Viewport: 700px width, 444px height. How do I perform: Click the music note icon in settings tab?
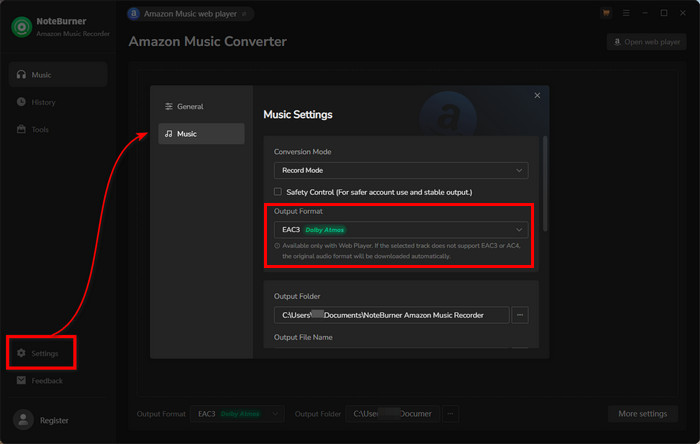(169, 133)
